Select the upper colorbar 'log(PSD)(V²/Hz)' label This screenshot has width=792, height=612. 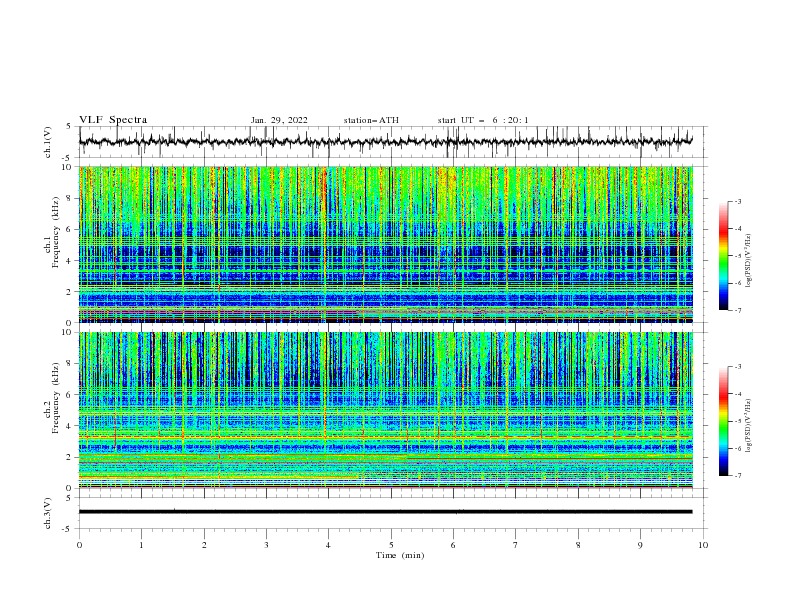(x=749, y=261)
